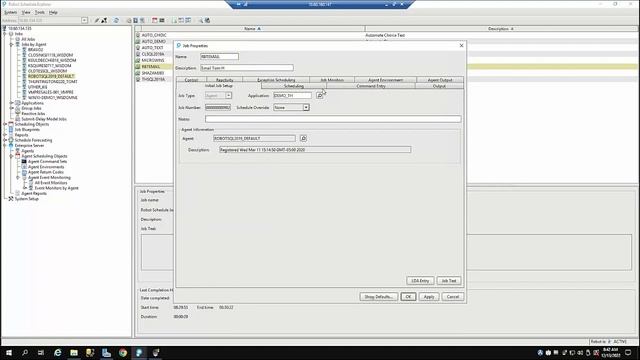
Task: Open Google Chrome from the taskbar
Action: [123, 353]
